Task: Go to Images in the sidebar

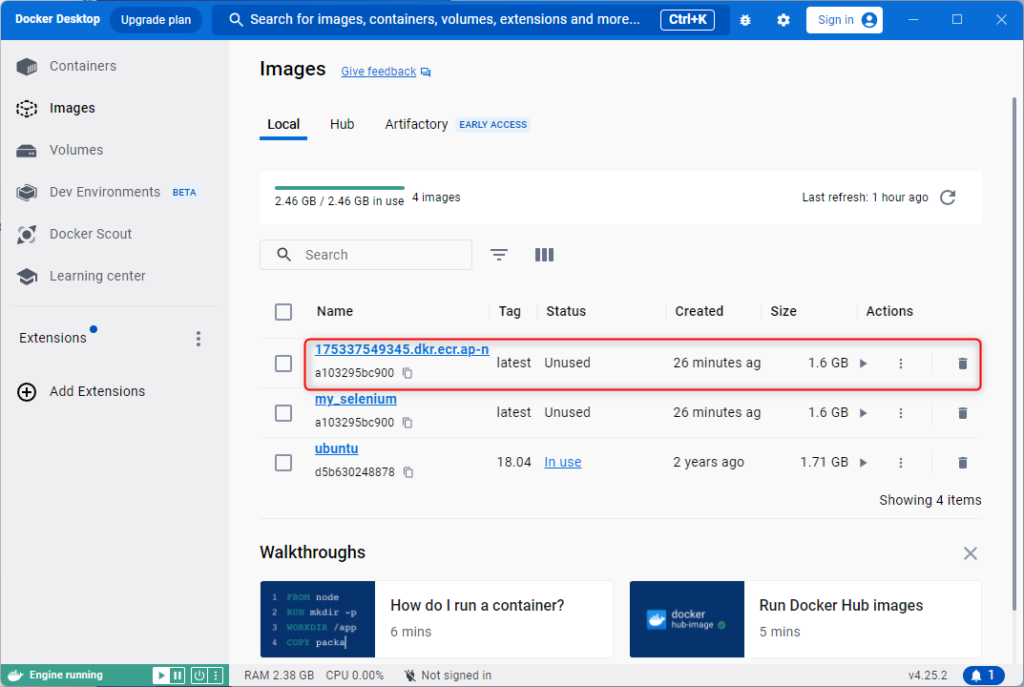Action: (72, 108)
